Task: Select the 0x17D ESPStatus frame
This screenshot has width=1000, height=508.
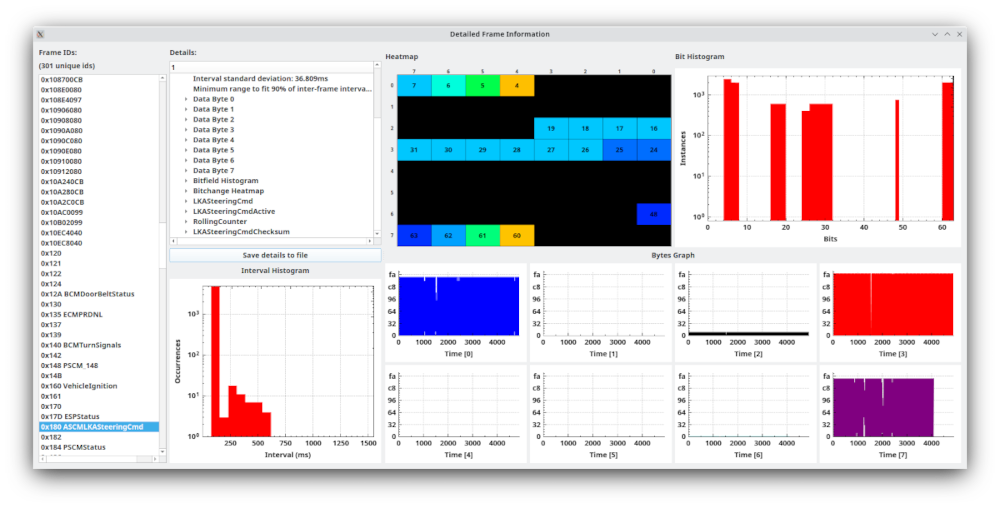Action: (x=70, y=416)
